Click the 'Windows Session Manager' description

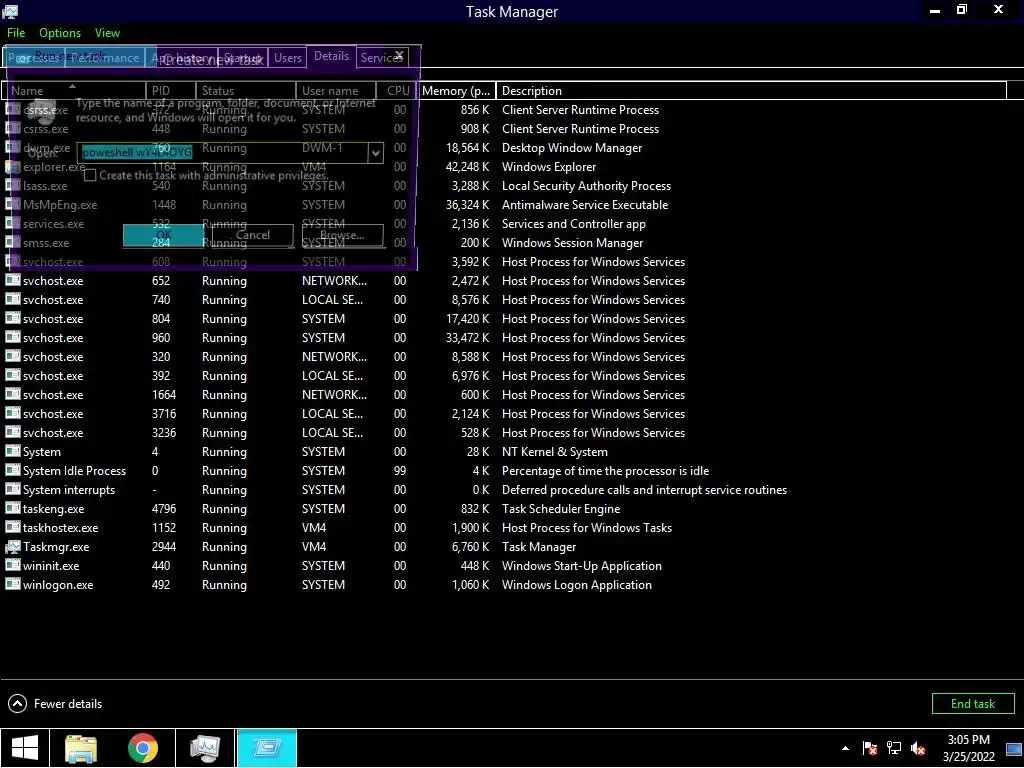(572, 242)
